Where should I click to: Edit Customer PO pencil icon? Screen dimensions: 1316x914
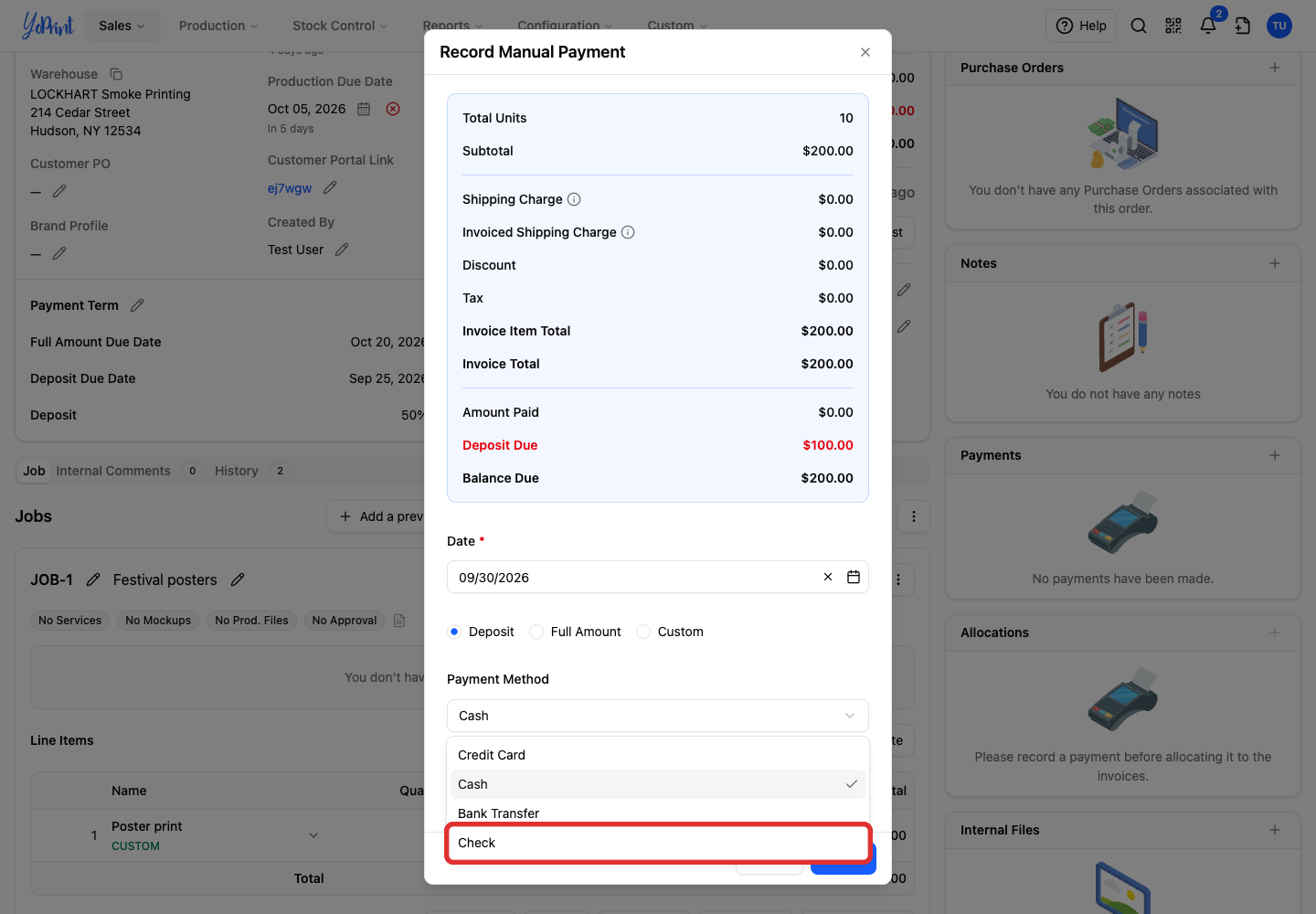(59, 191)
